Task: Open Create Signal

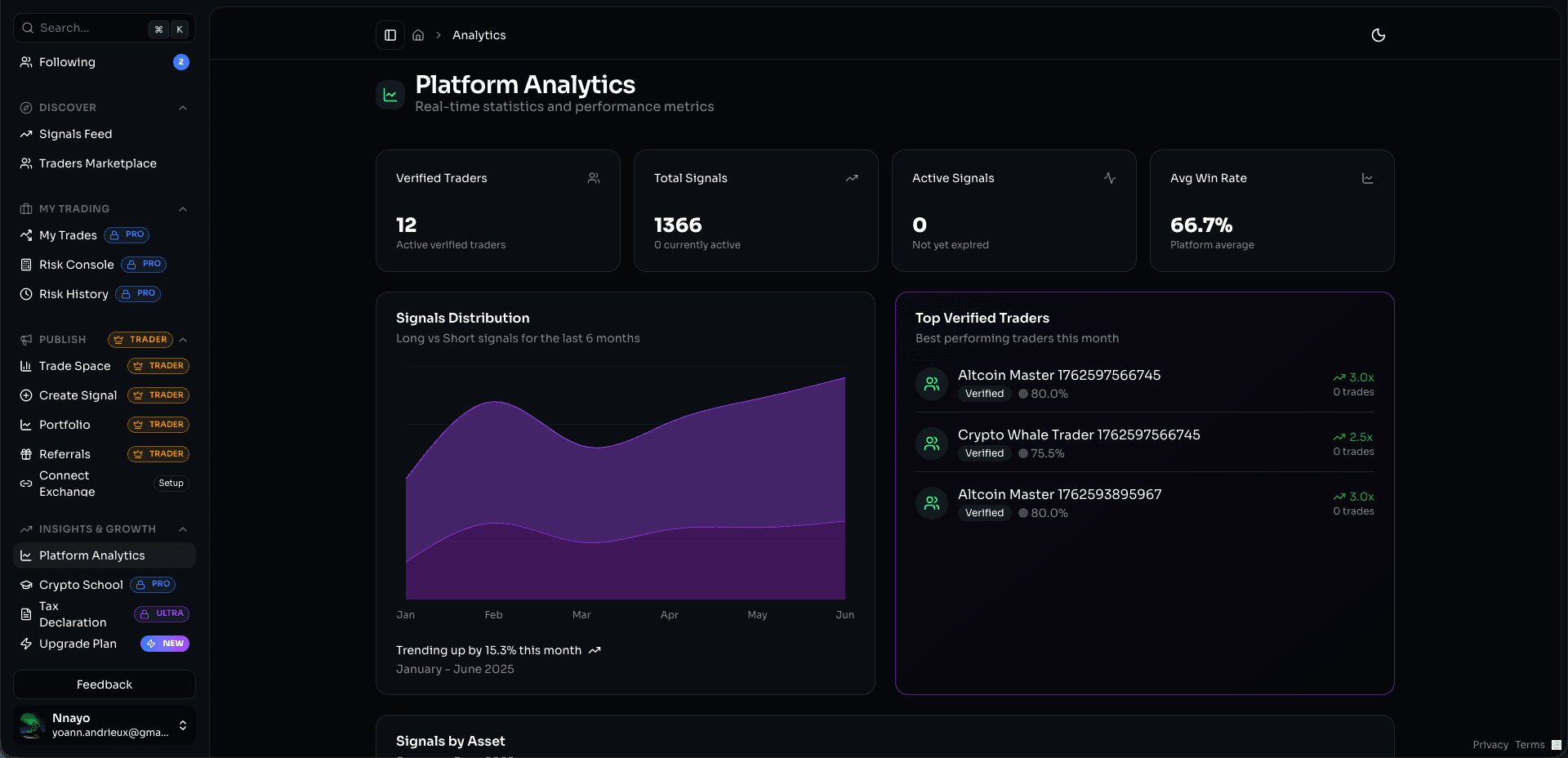Action: click(x=105, y=395)
